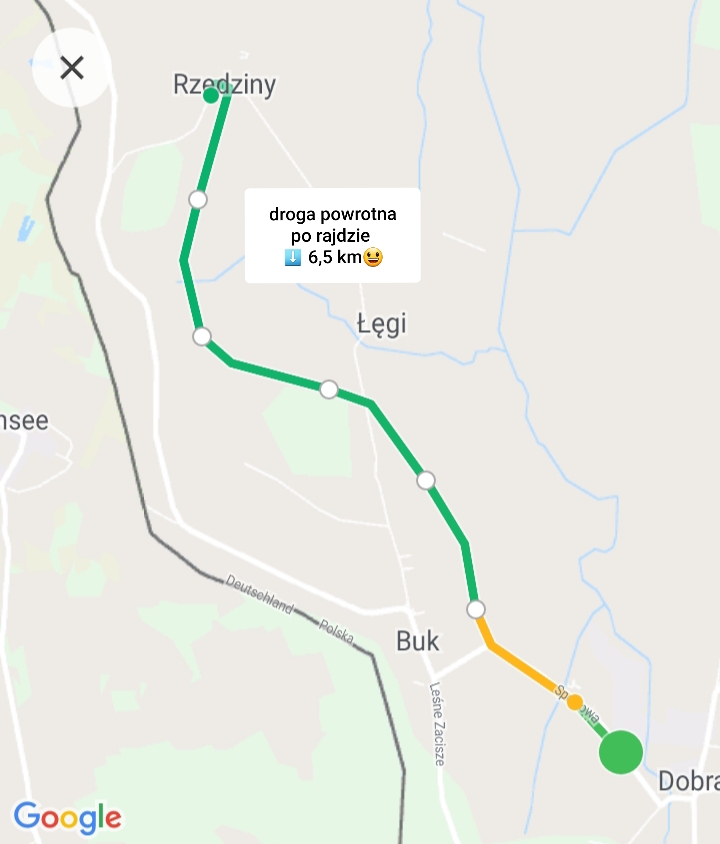720x844 pixels.
Task: Tap the Leśne Zacisze street label
Action: (437, 724)
